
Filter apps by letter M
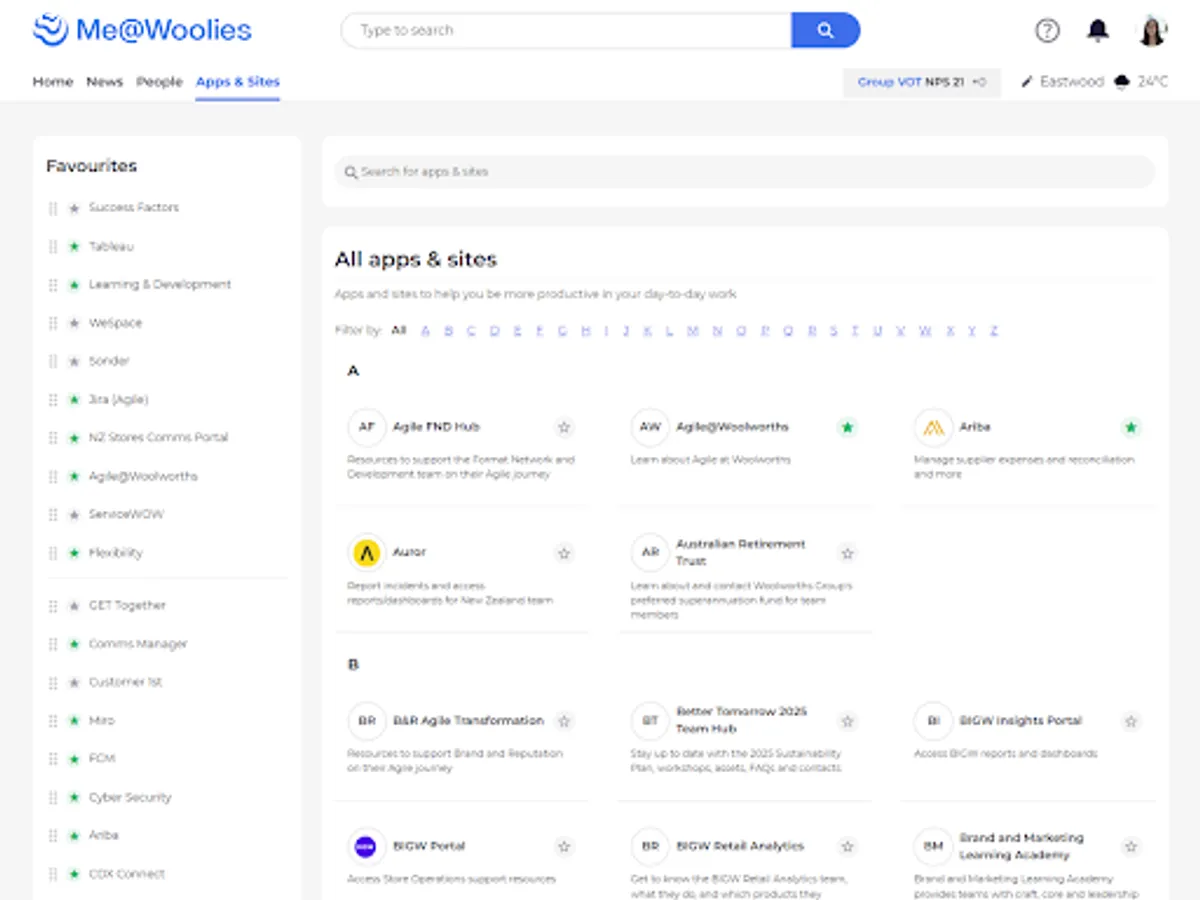pyautogui.click(x=692, y=330)
